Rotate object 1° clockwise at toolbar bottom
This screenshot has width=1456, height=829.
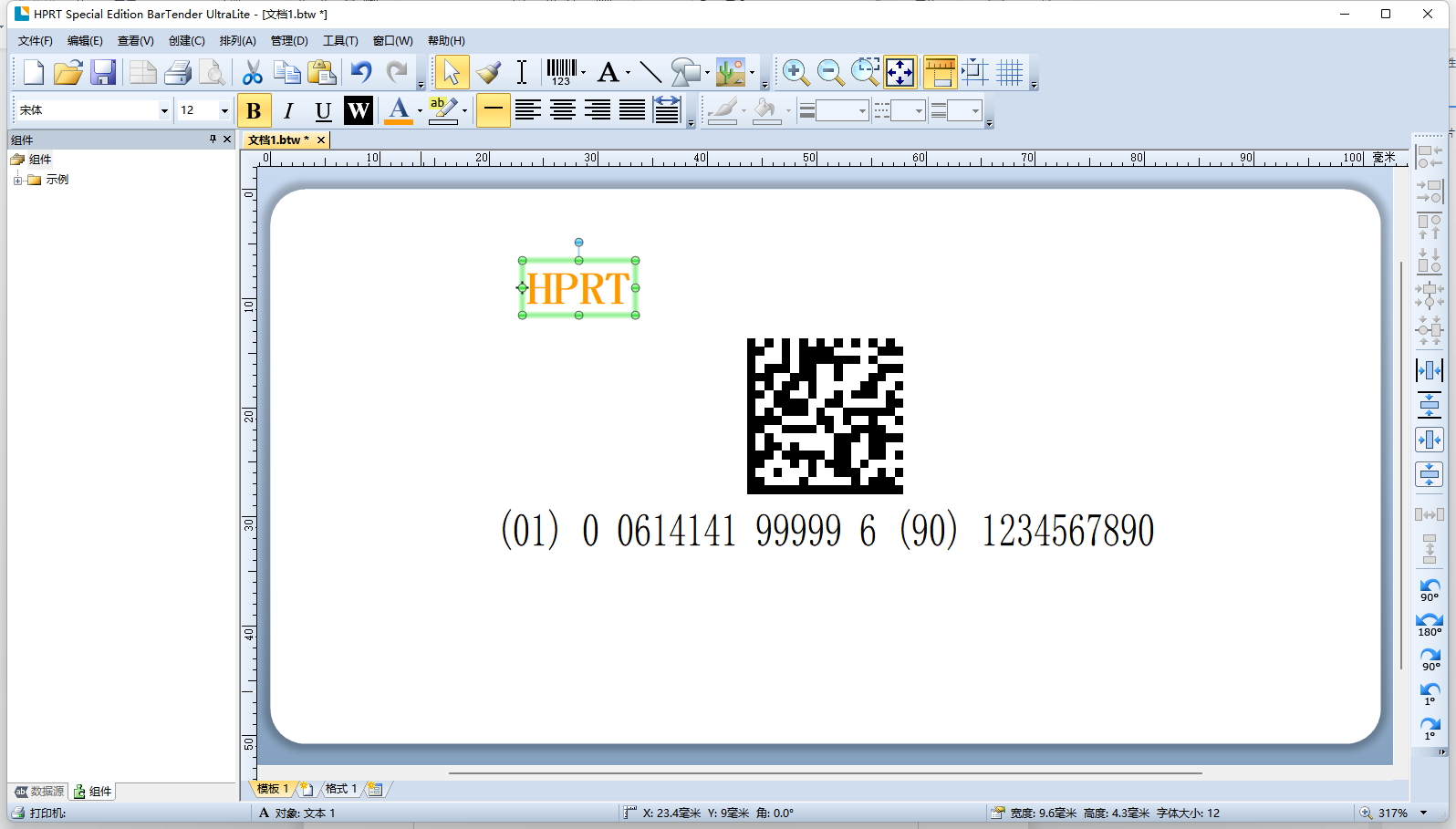click(x=1430, y=728)
